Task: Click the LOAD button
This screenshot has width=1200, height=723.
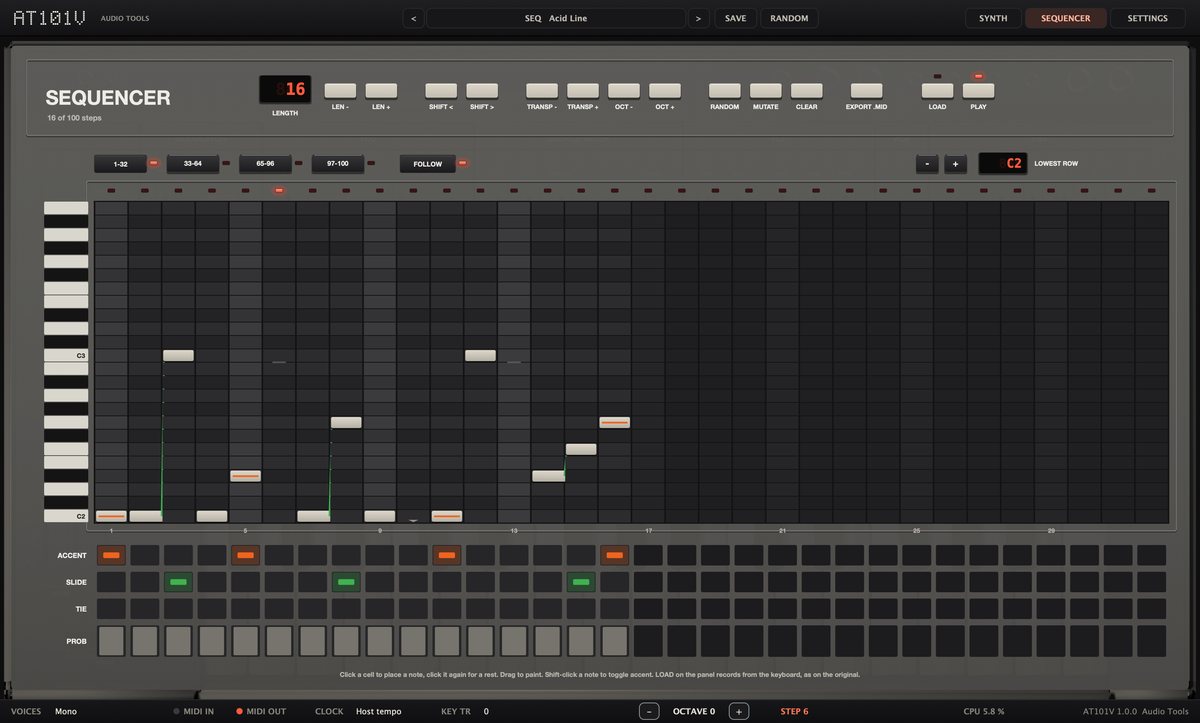Action: 938,91
